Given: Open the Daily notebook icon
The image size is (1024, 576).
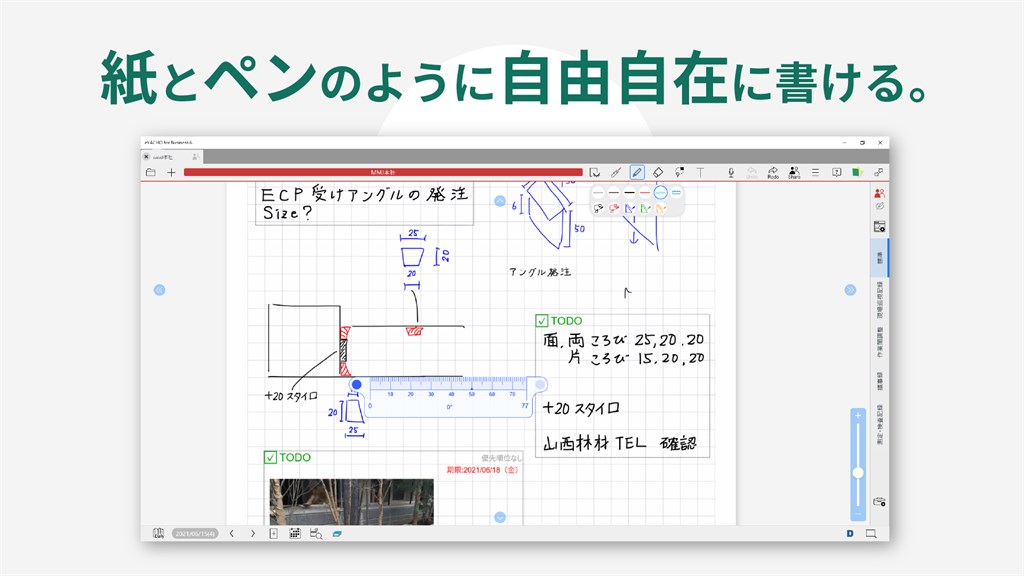Looking at the screenshot, I should [x=158, y=534].
